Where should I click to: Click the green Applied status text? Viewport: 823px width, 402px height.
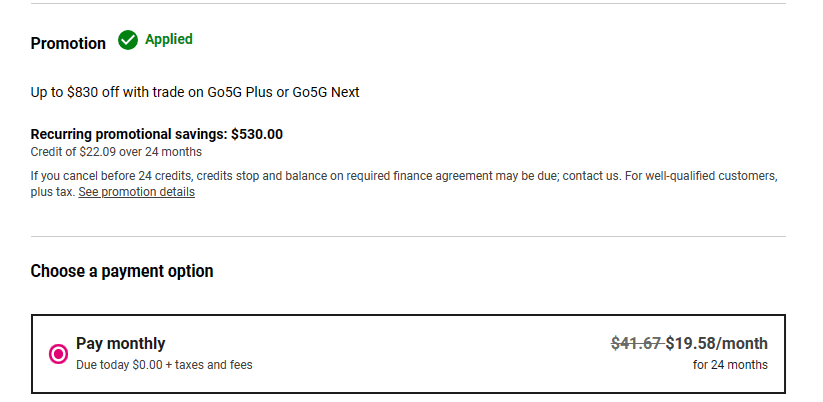pyautogui.click(x=169, y=40)
